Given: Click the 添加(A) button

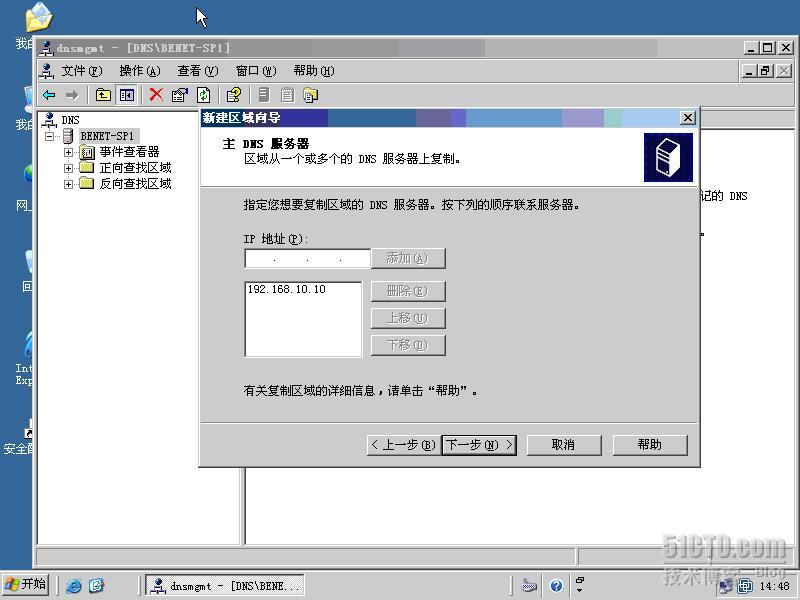Looking at the screenshot, I should (408, 258).
